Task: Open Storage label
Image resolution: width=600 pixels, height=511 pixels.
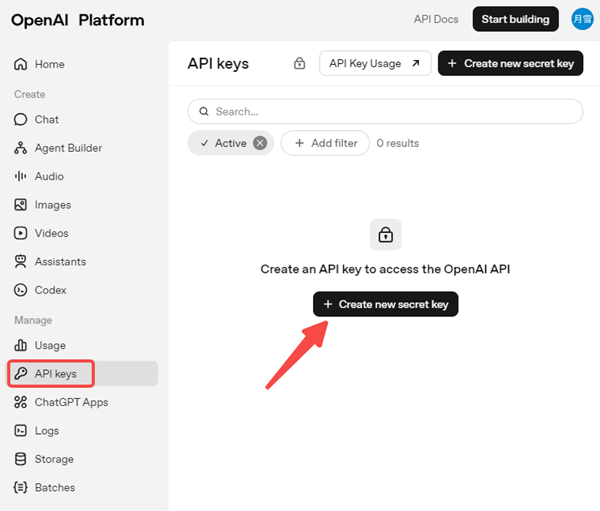Action: pos(54,459)
